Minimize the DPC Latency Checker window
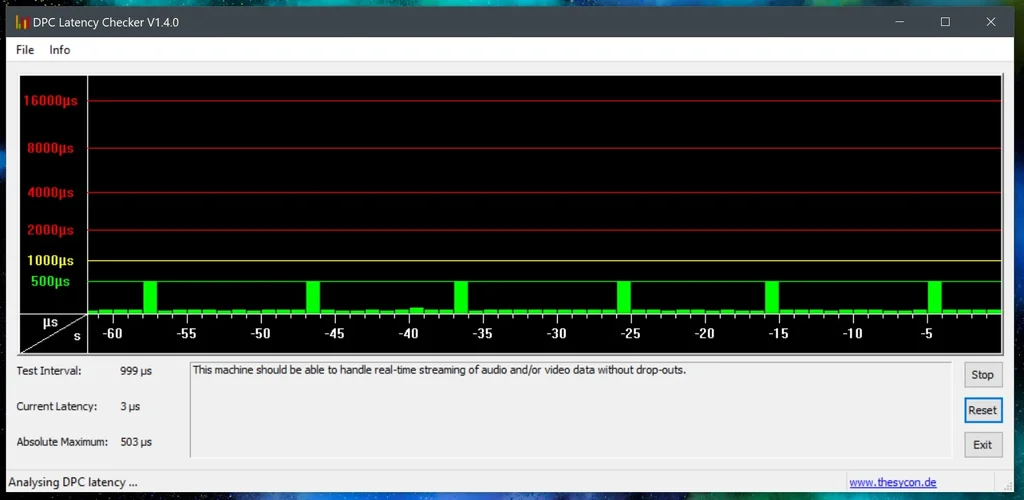Viewport: 1024px width, 500px height. [901, 22]
